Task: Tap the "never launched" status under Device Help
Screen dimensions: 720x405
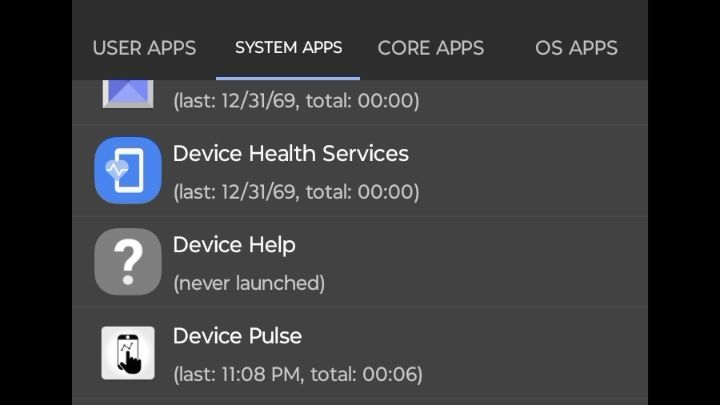Action: pos(249,283)
